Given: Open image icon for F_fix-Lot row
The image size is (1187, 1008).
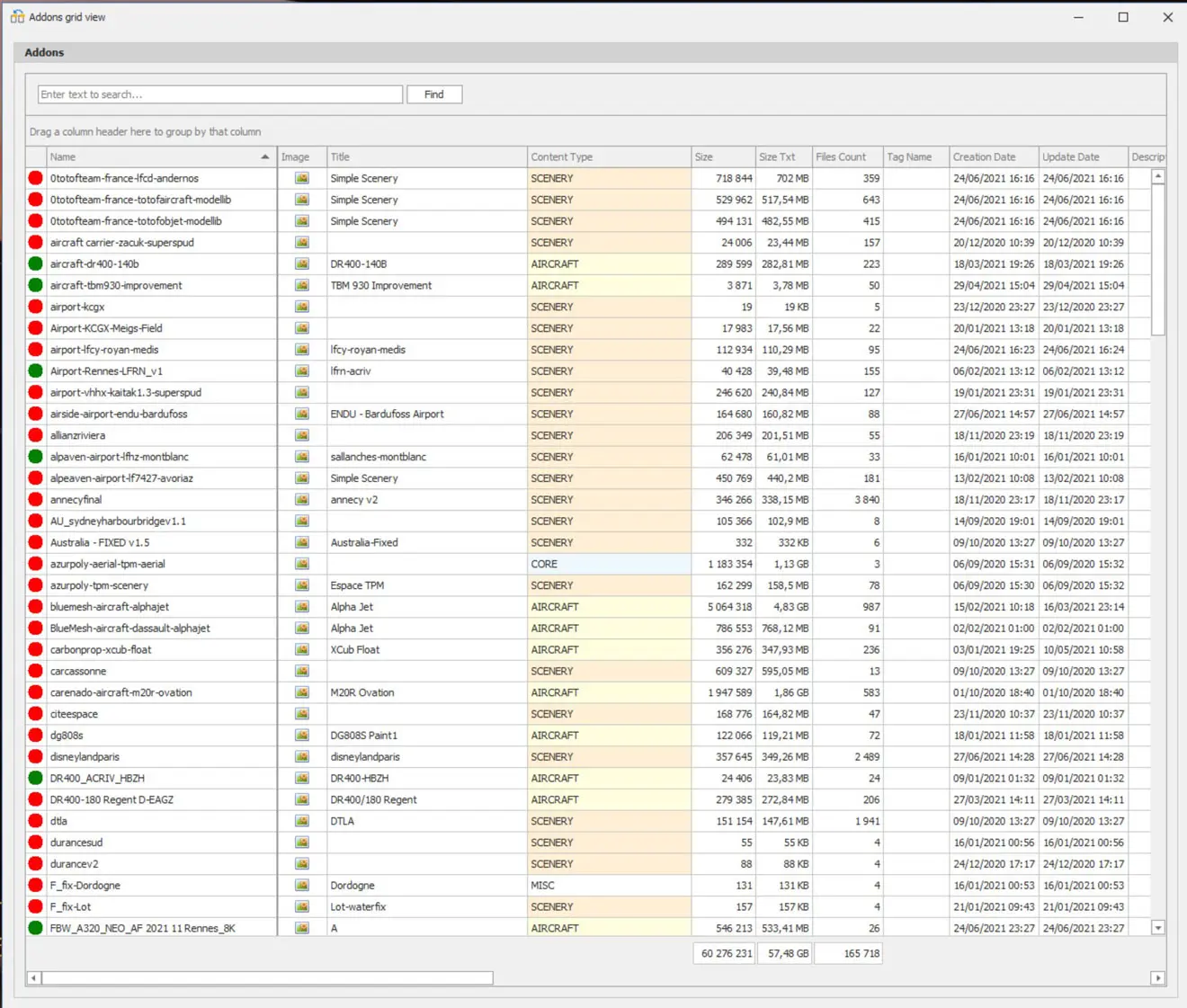Looking at the screenshot, I should point(302,907).
